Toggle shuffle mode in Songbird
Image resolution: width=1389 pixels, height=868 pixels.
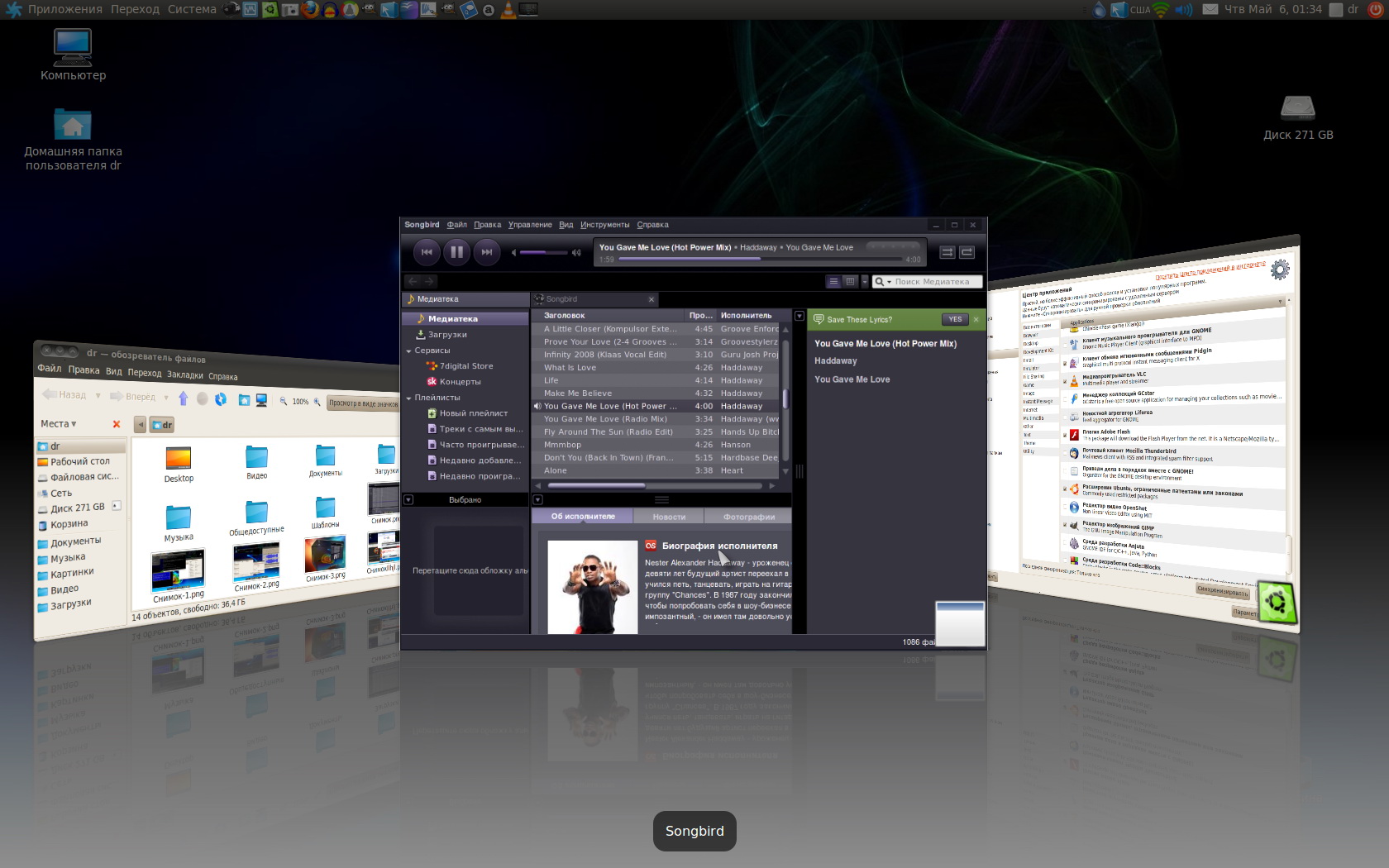click(947, 252)
